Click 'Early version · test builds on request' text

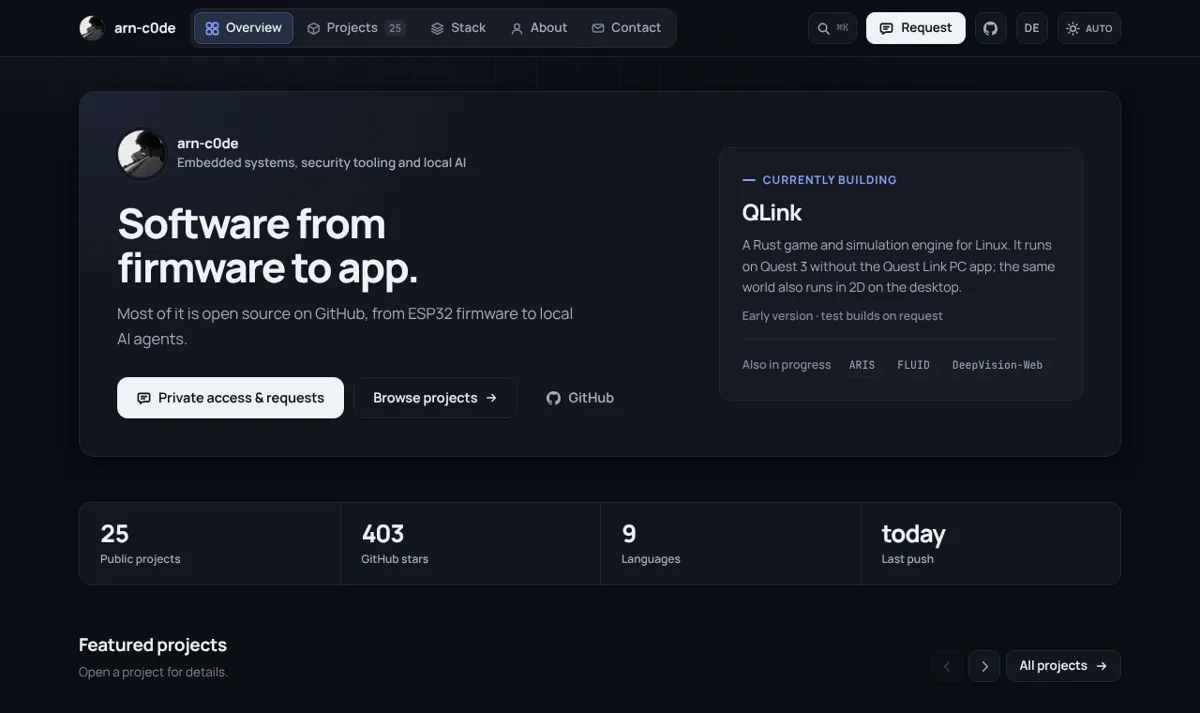coord(842,316)
